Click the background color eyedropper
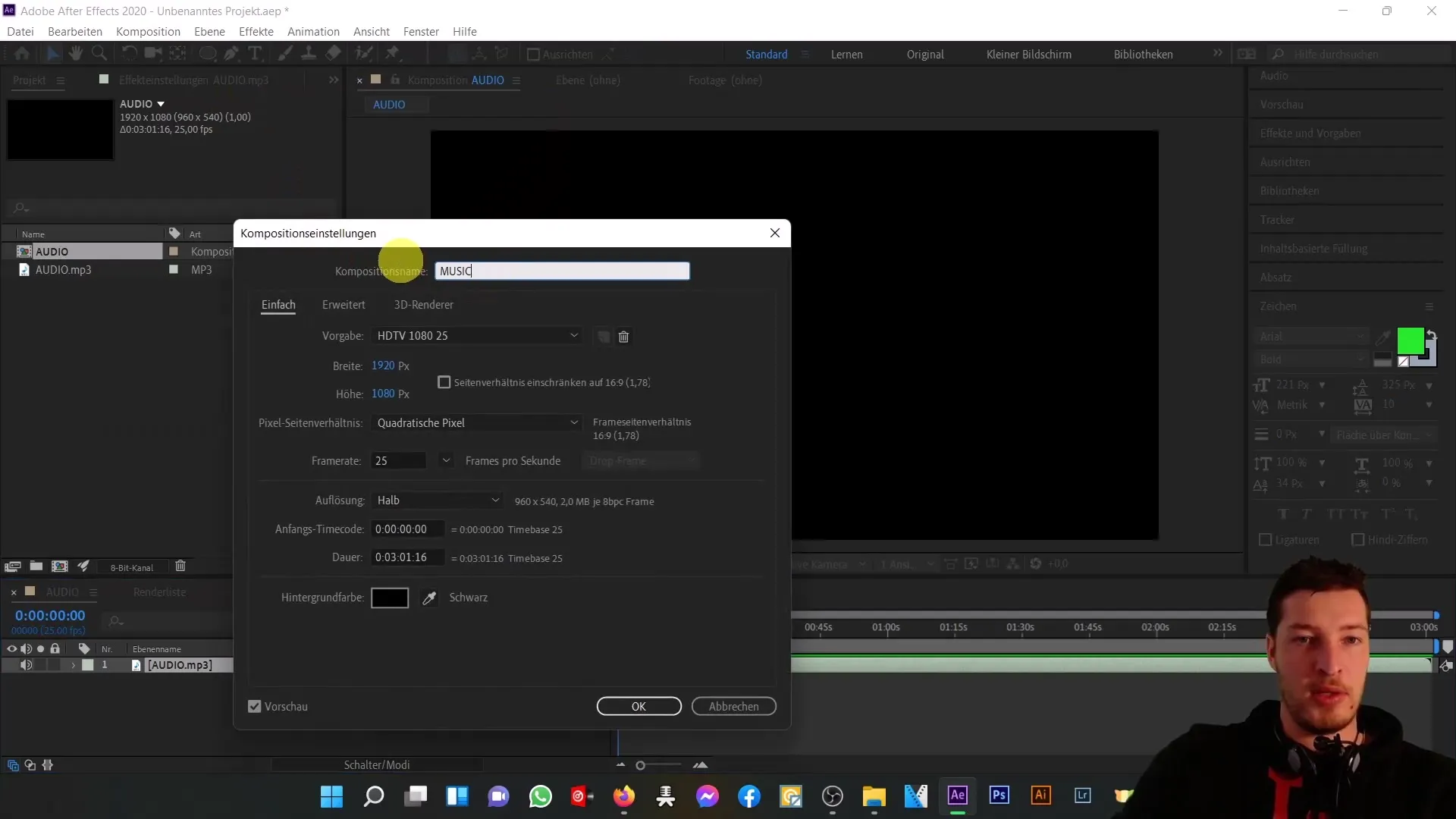Screen dimensions: 1456x819 coord(429,598)
